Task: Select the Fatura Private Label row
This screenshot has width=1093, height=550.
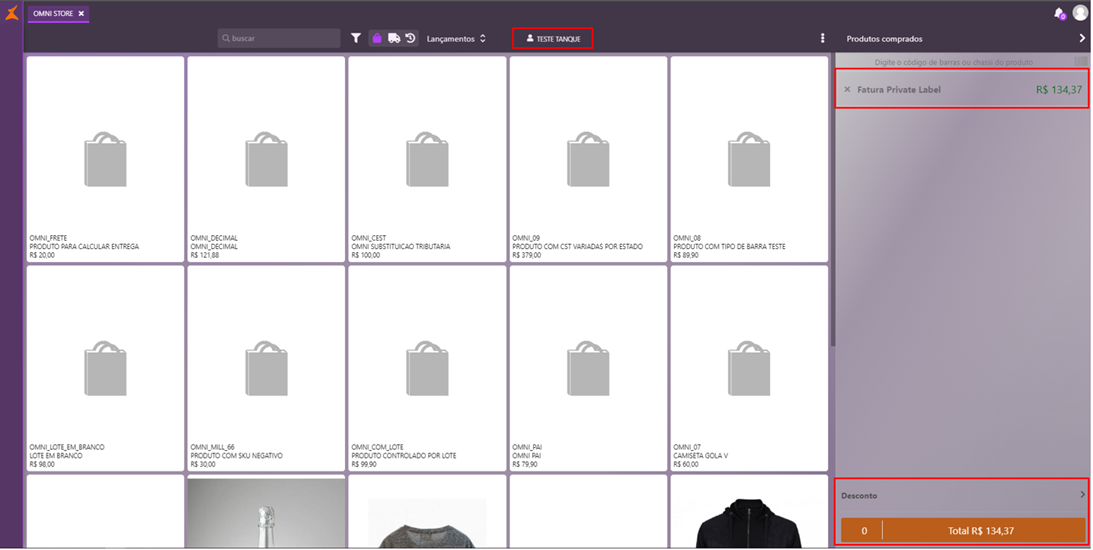Action: coord(961,89)
